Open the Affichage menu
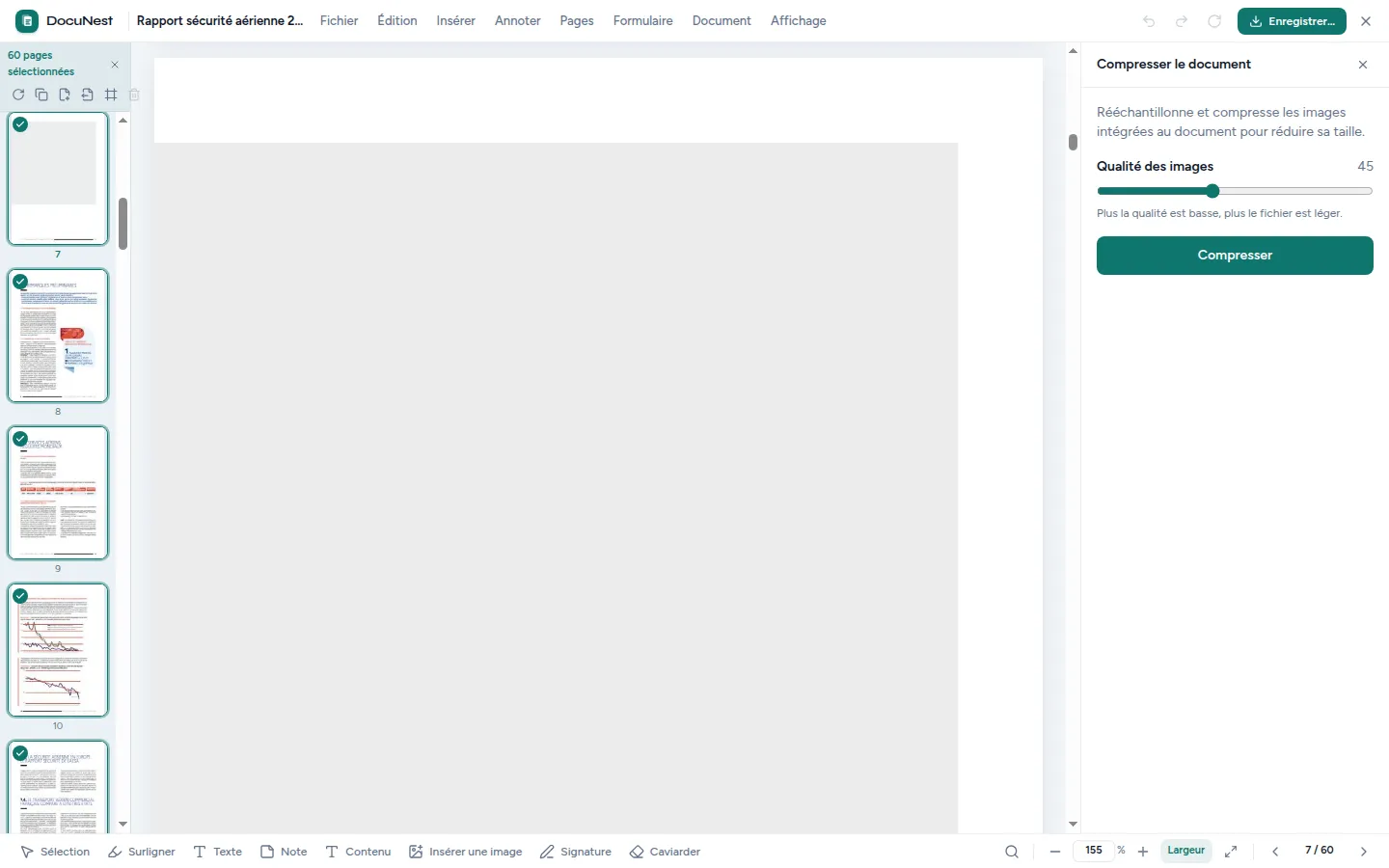 tap(799, 20)
